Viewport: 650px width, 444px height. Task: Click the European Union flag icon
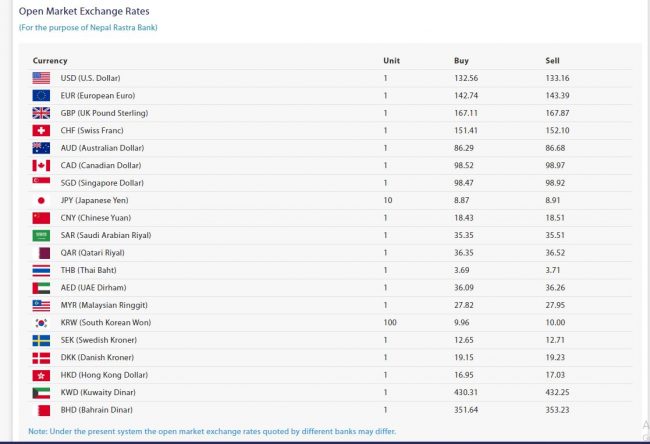pos(41,95)
